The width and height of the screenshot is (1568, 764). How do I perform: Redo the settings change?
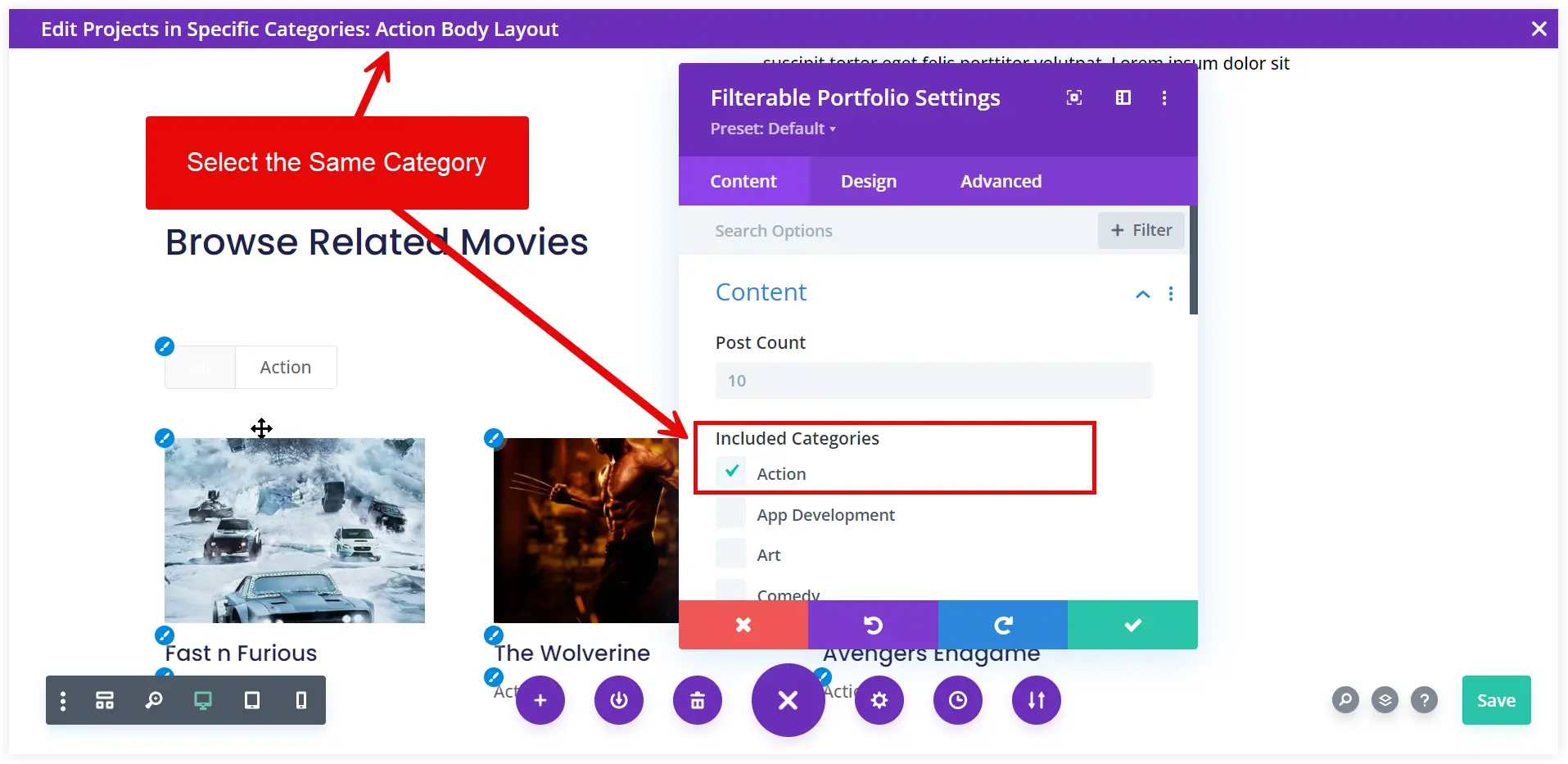tap(1003, 625)
